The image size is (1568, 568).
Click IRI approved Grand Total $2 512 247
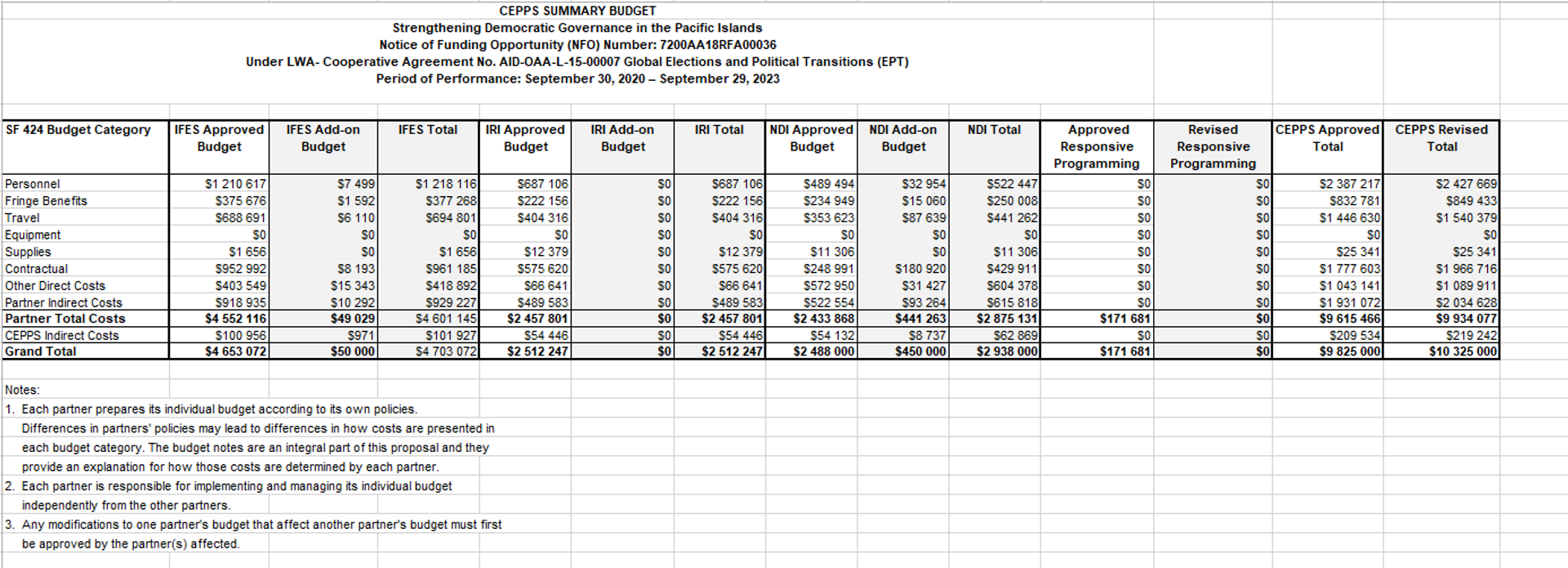point(537,351)
